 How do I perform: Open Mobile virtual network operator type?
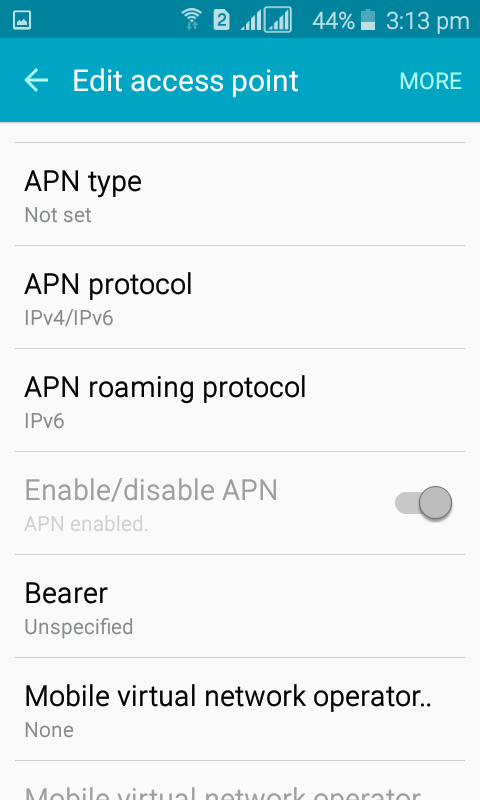pyautogui.click(x=240, y=710)
